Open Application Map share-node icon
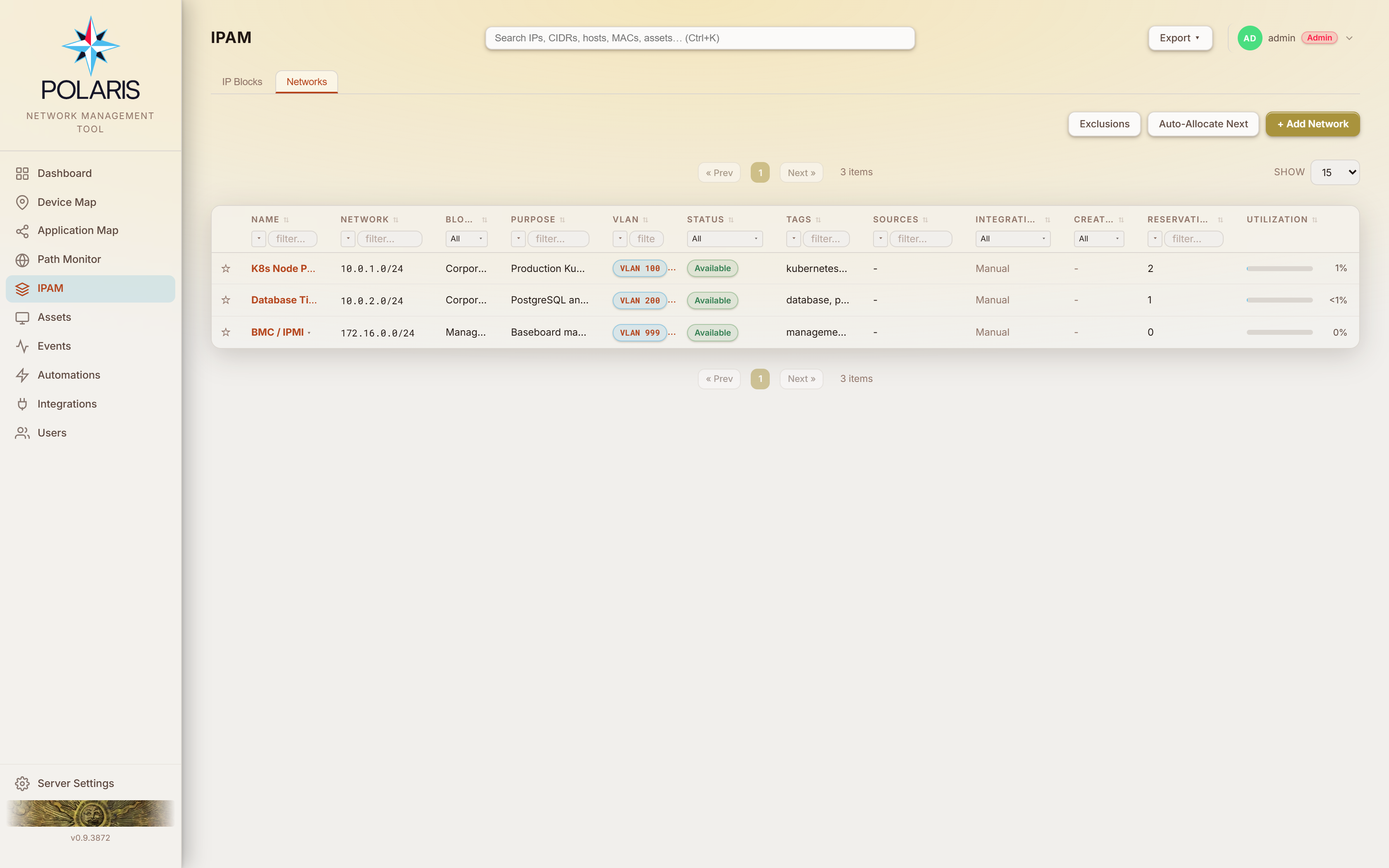 click(22, 231)
